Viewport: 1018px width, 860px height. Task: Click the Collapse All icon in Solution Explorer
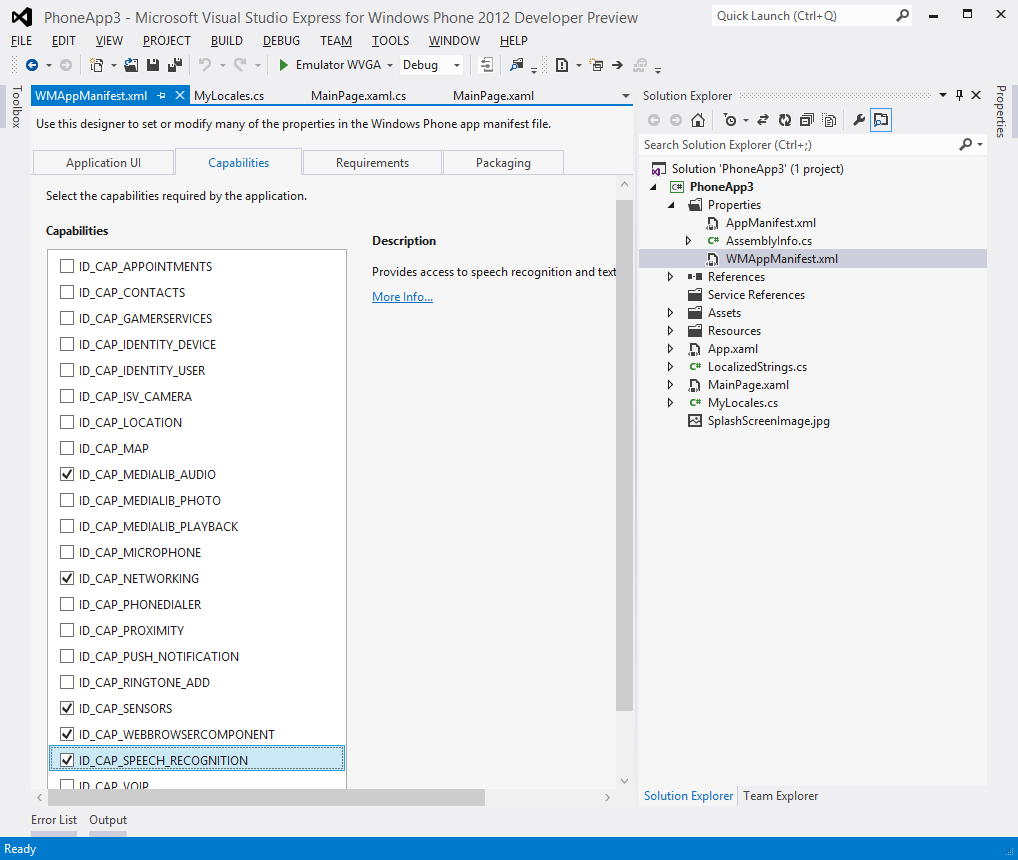point(807,120)
